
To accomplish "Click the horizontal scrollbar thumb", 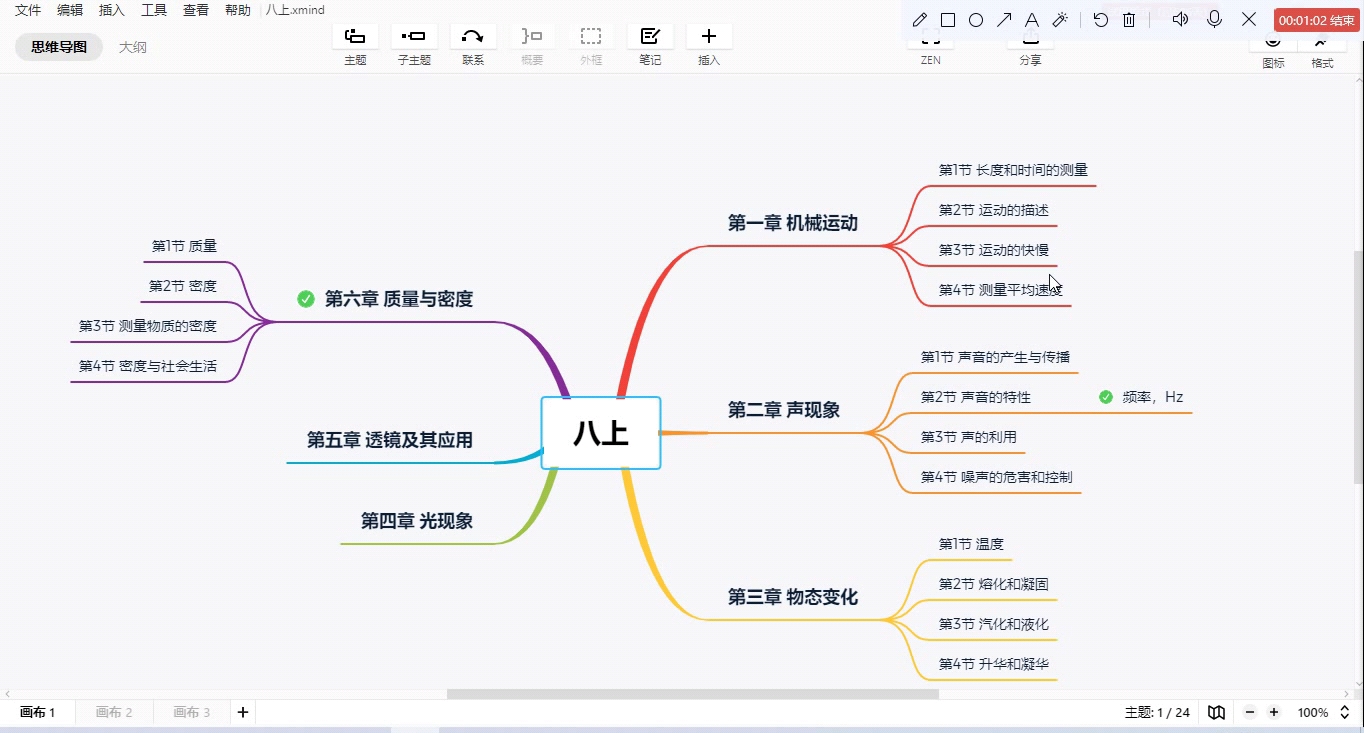I will (x=692, y=693).
